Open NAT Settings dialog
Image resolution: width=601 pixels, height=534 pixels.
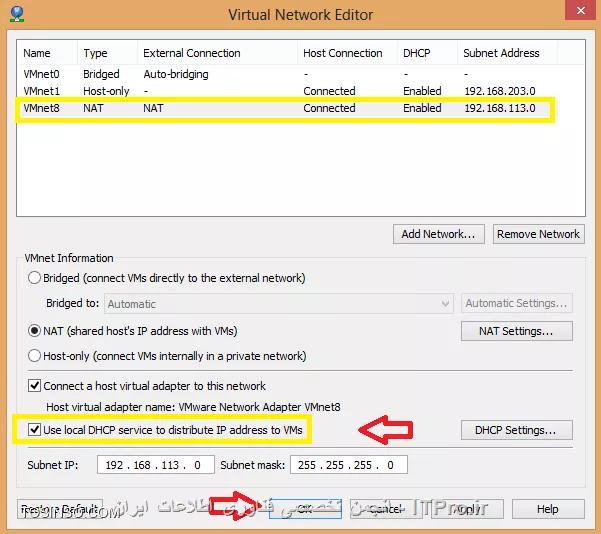(x=517, y=331)
